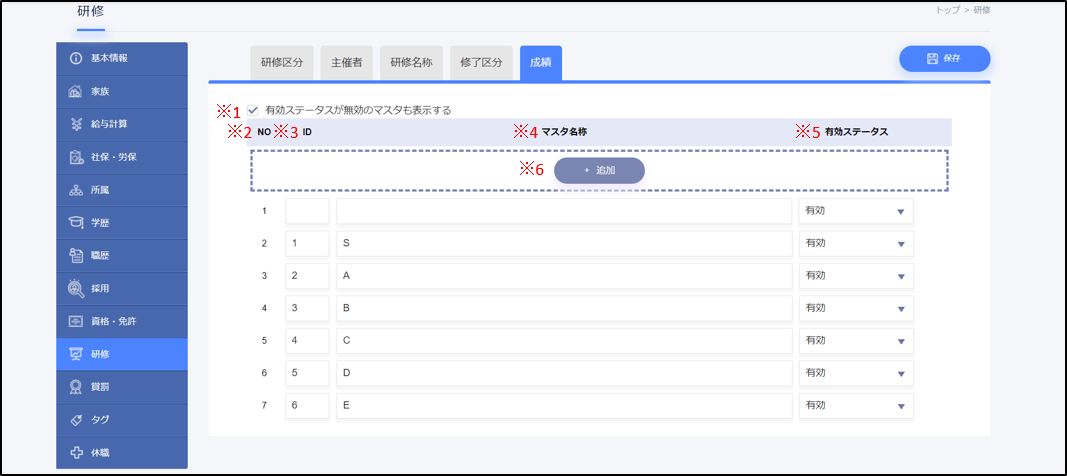Click the 賞罰 medal icon in sidebar

pyautogui.click(x=76, y=387)
